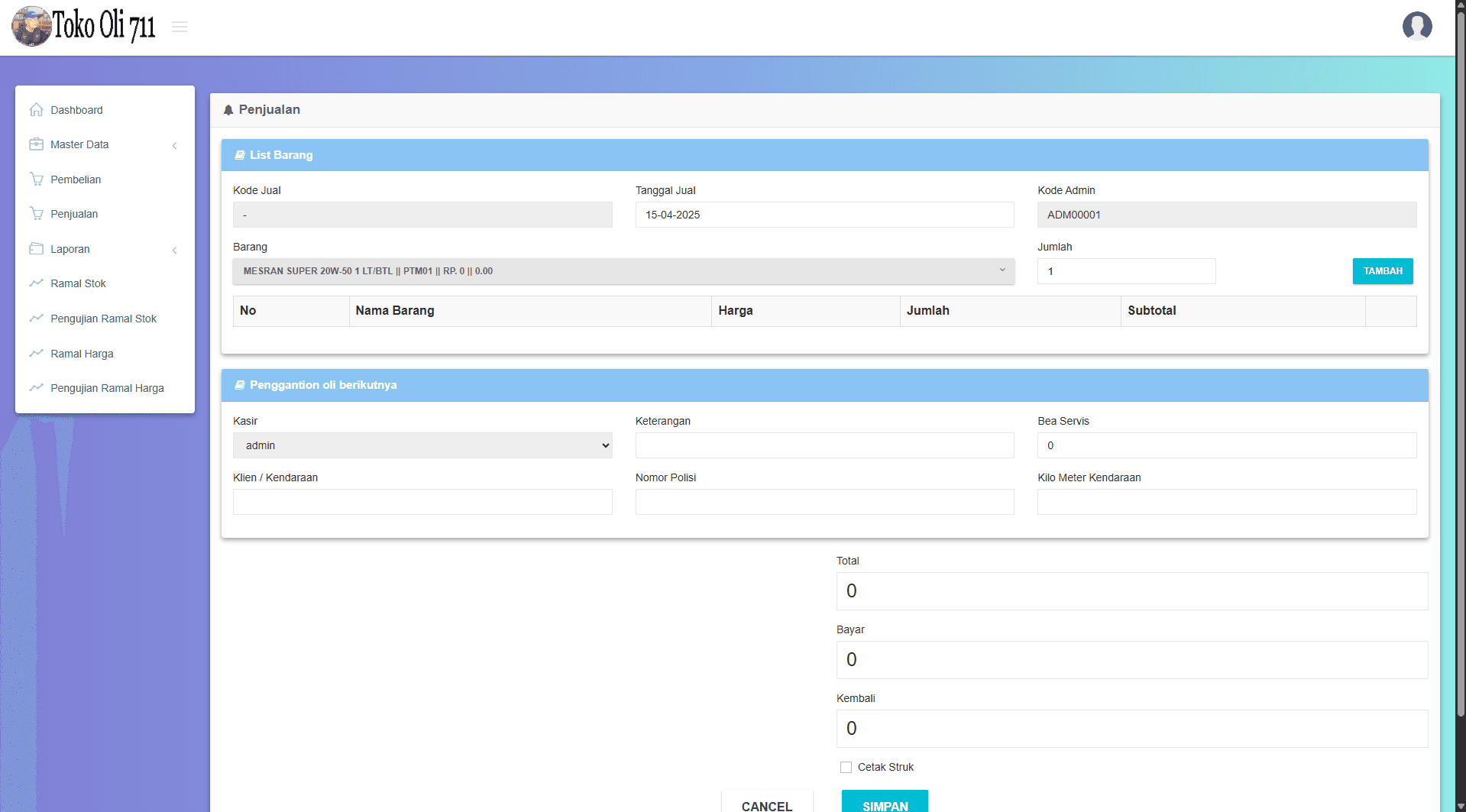Expand the Laporan submenu chevron
Image resolution: width=1466 pixels, height=812 pixels.
tap(174, 250)
